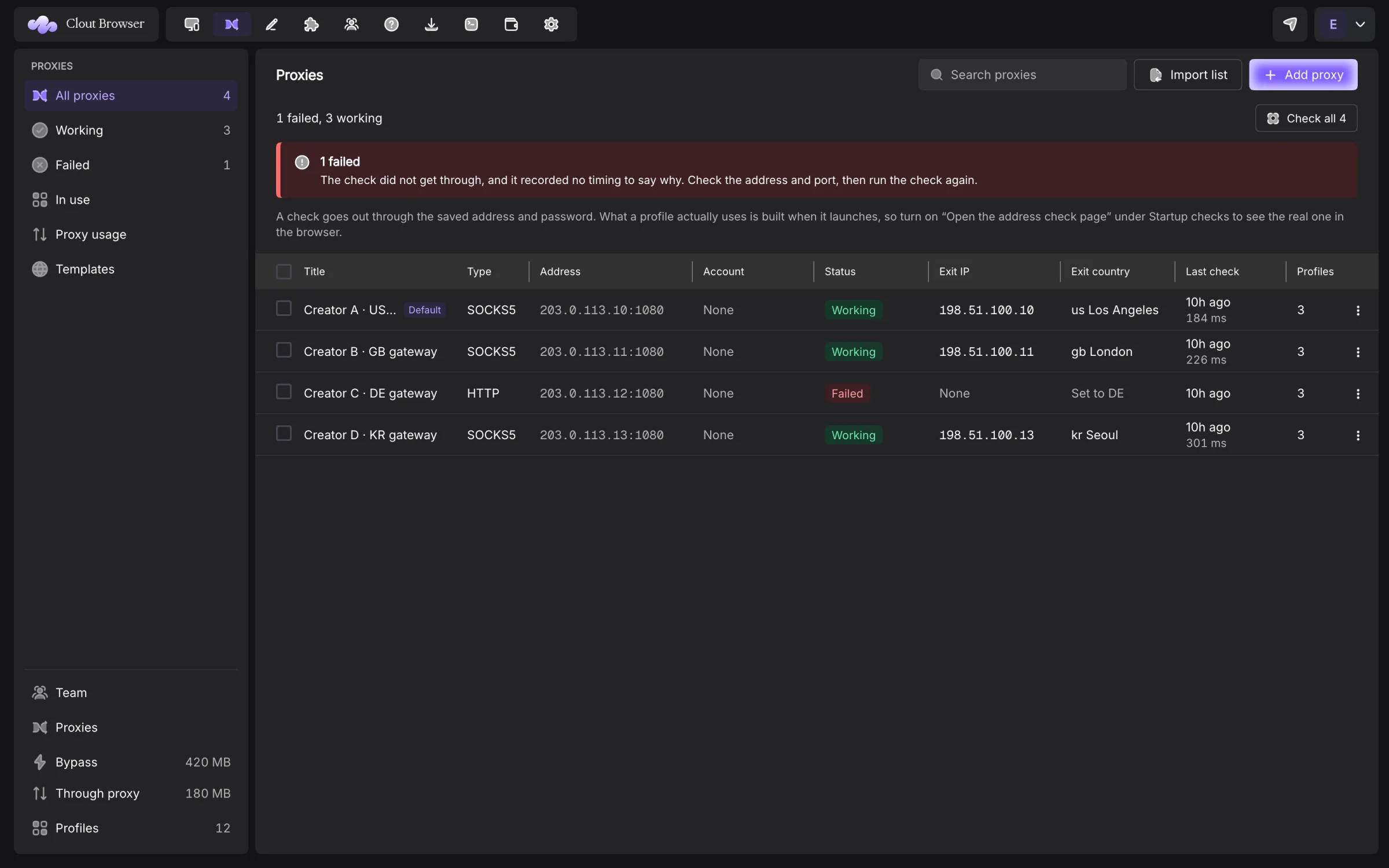Image resolution: width=1389 pixels, height=868 pixels.
Task: Click the Team entry at sidebar bottom
Action: click(x=131, y=693)
